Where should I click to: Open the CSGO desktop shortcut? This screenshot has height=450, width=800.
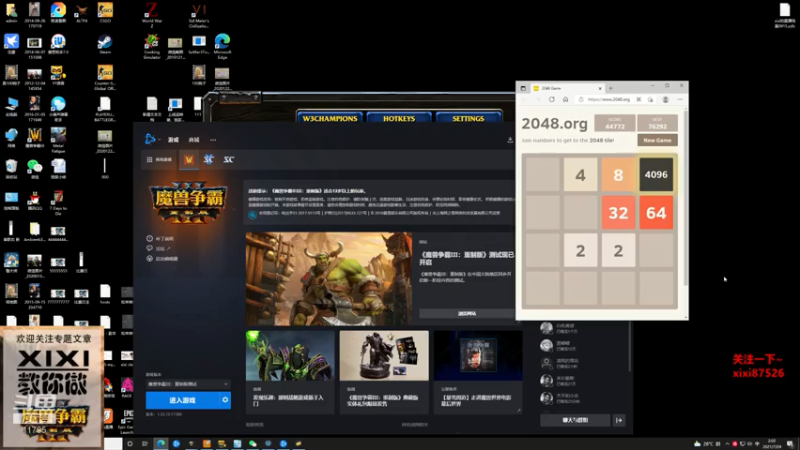point(105,12)
